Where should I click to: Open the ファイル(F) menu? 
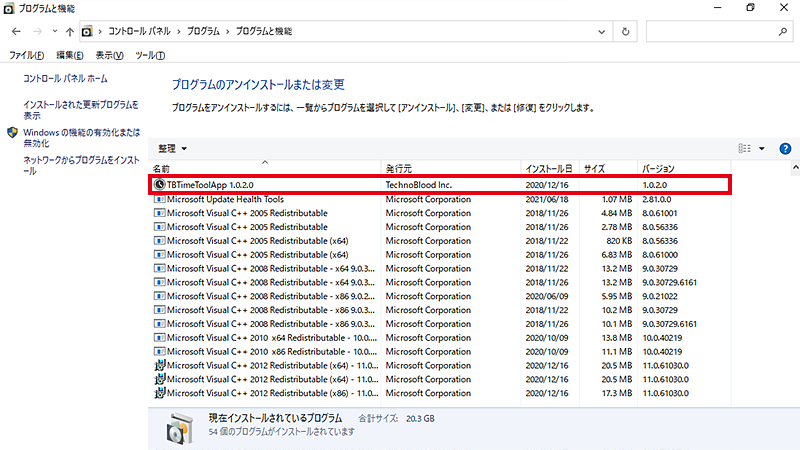pos(27,55)
